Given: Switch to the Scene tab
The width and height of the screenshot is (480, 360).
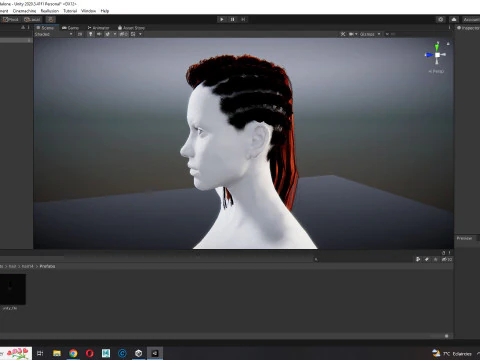Looking at the screenshot, I should tap(46, 28).
